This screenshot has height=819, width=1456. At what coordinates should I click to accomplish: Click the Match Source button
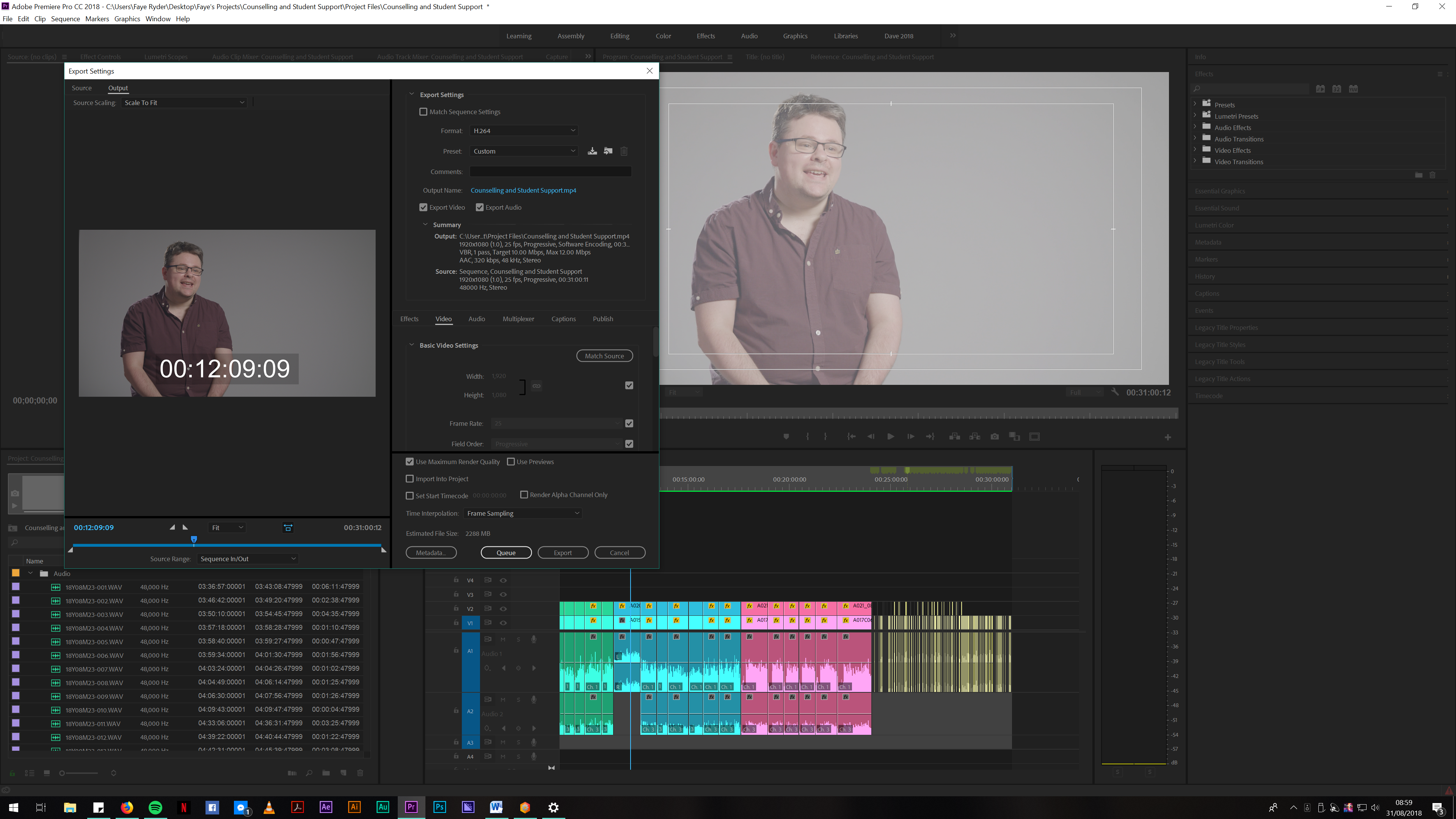click(604, 356)
